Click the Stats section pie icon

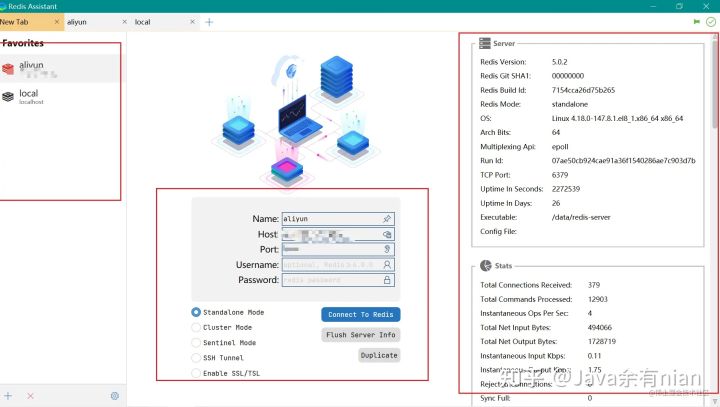click(x=485, y=266)
